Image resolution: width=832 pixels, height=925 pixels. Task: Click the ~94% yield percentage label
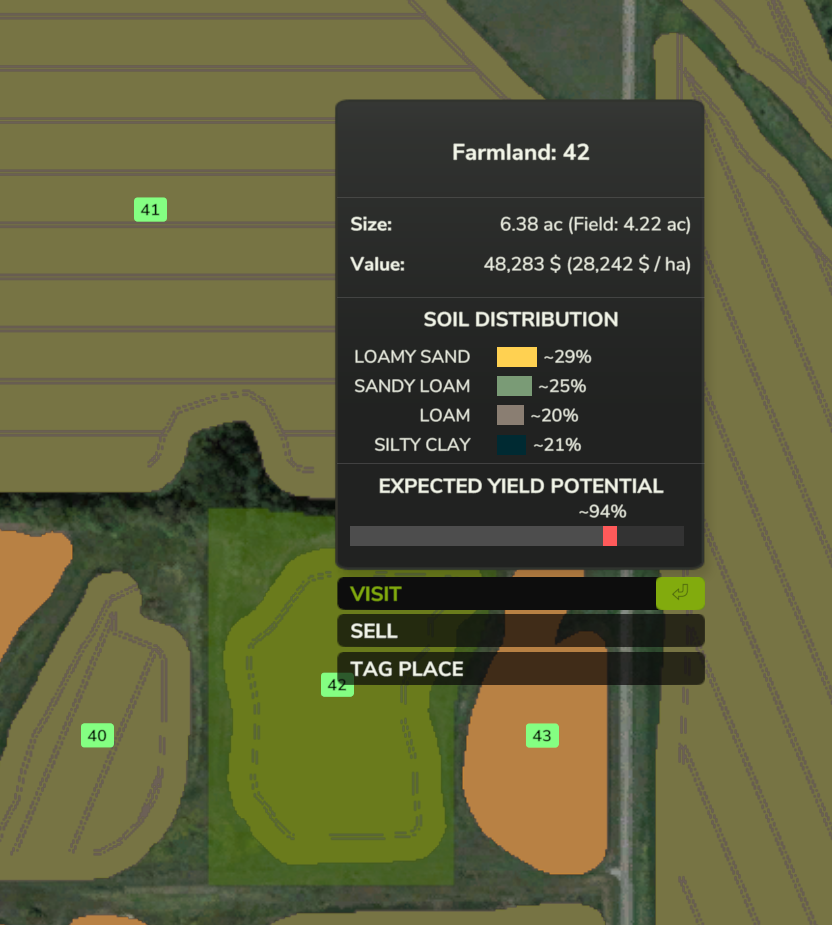(x=602, y=512)
